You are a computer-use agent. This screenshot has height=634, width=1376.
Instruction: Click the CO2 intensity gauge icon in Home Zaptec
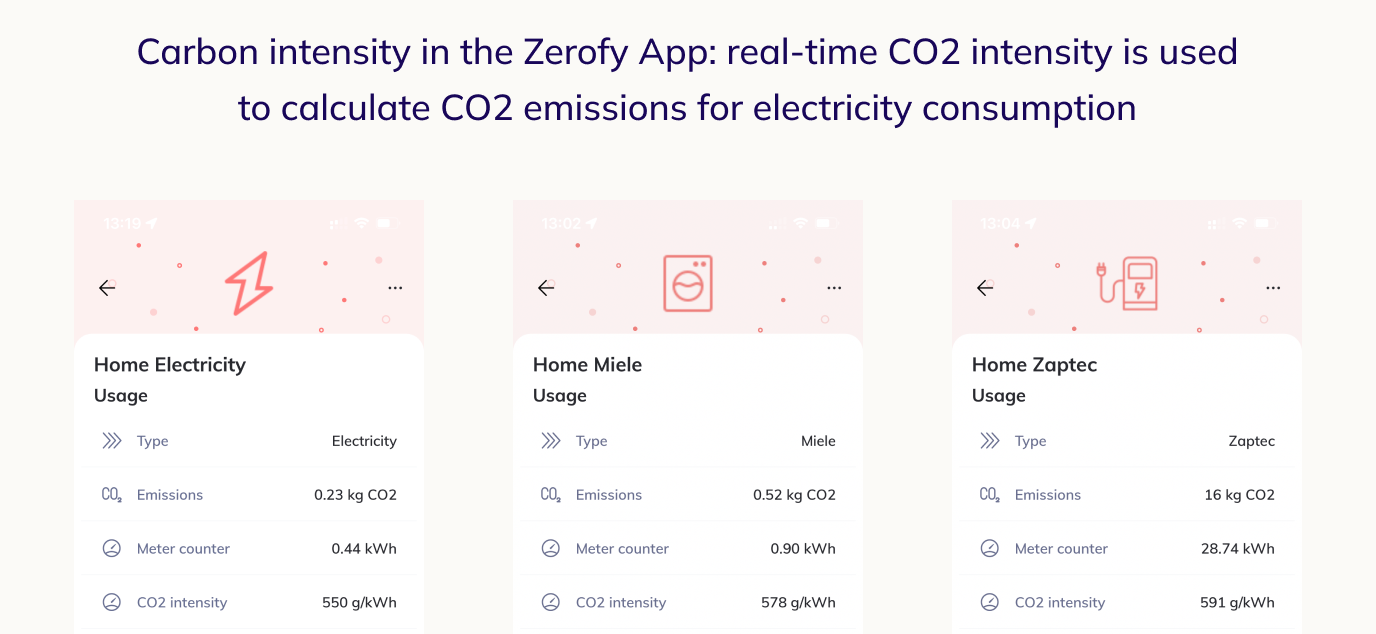pyautogui.click(x=990, y=602)
